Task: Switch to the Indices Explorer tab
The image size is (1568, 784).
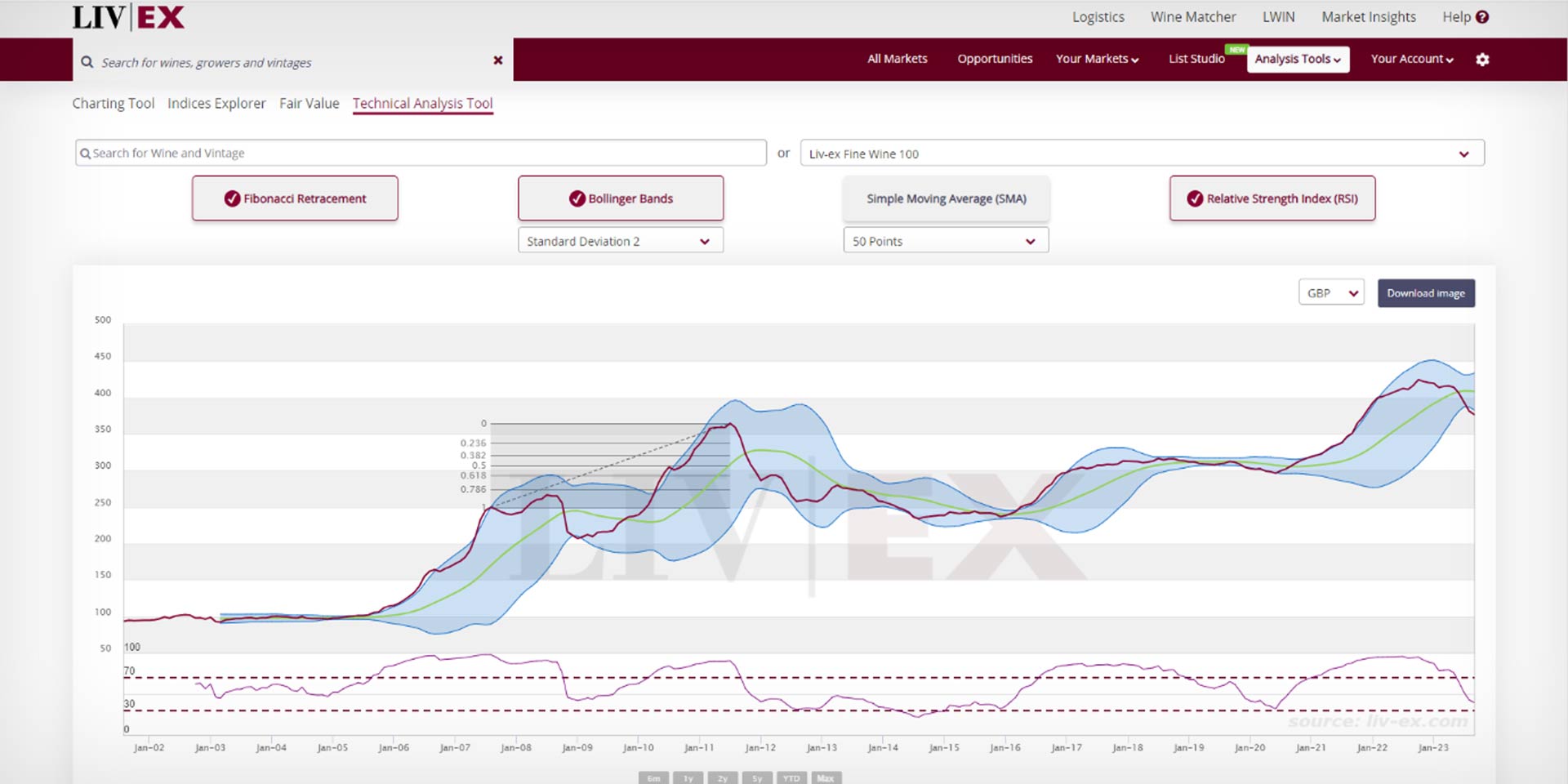Action: (x=216, y=104)
